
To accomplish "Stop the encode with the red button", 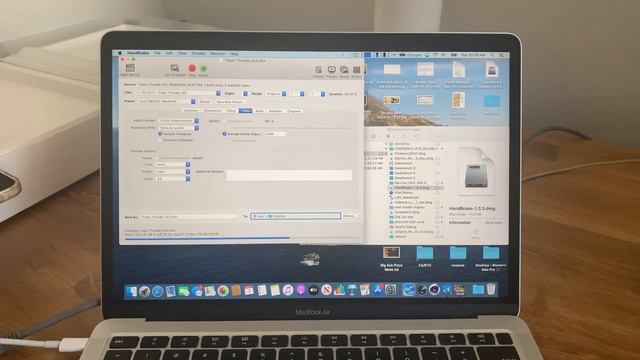I will (x=192, y=68).
